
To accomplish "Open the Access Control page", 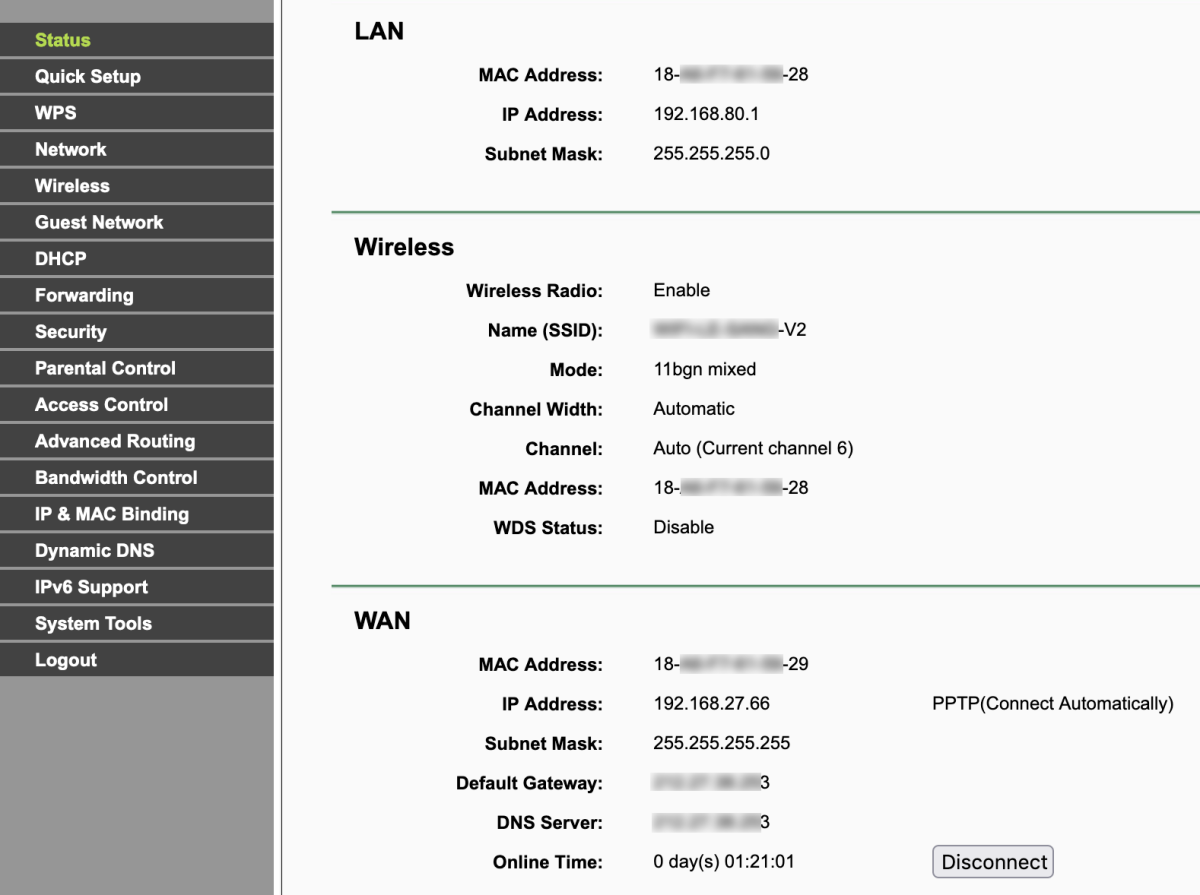I will click(x=101, y=405).
